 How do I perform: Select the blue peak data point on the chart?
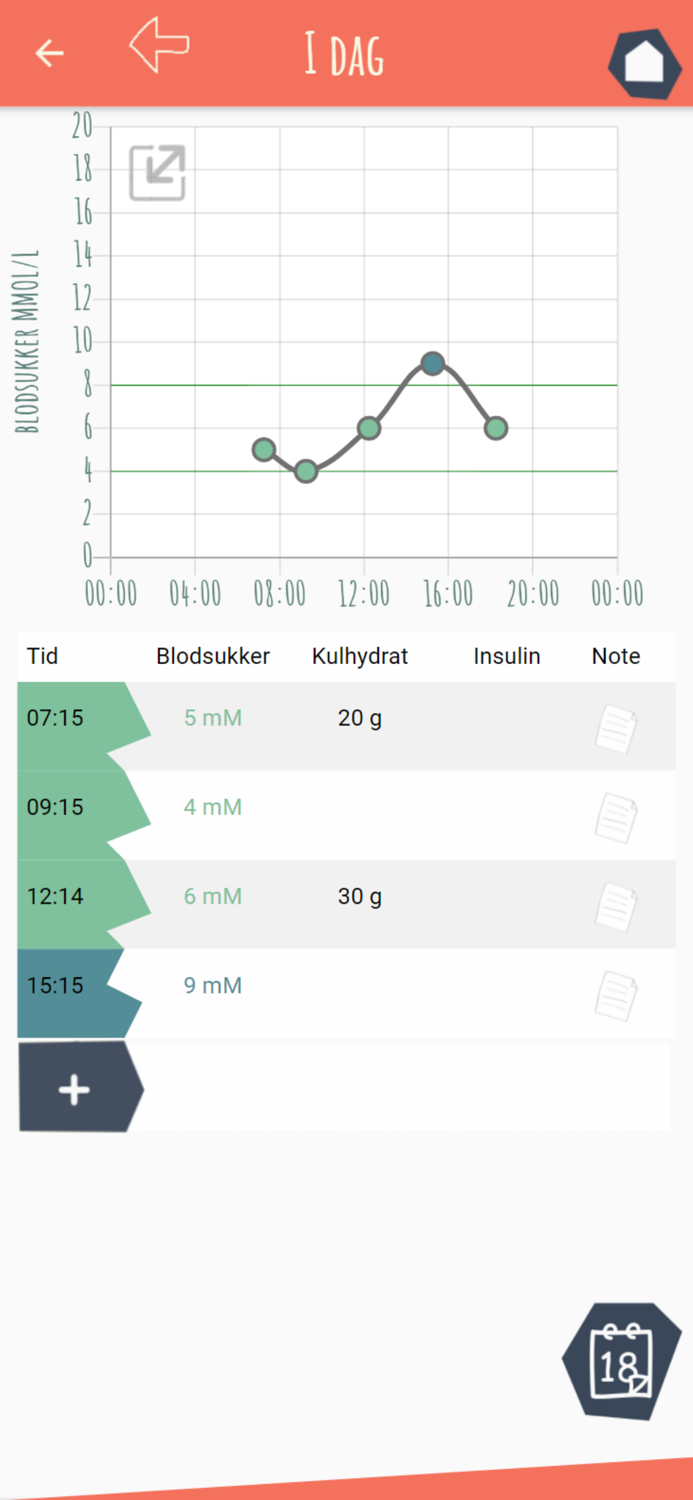point(431,363)
